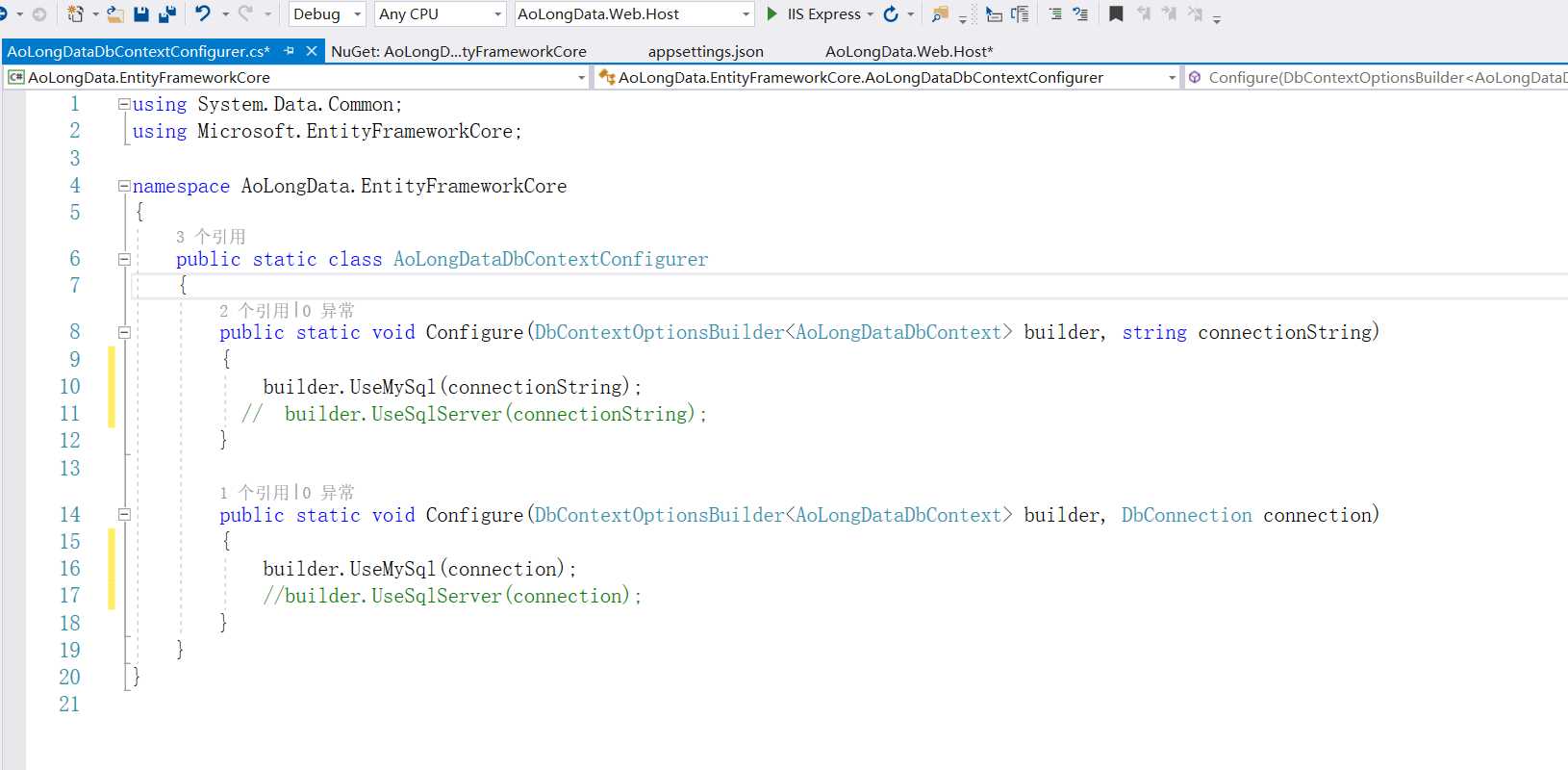Open the New Project dropdown arrow
1568x770 pixels.
tap(95, 14)
